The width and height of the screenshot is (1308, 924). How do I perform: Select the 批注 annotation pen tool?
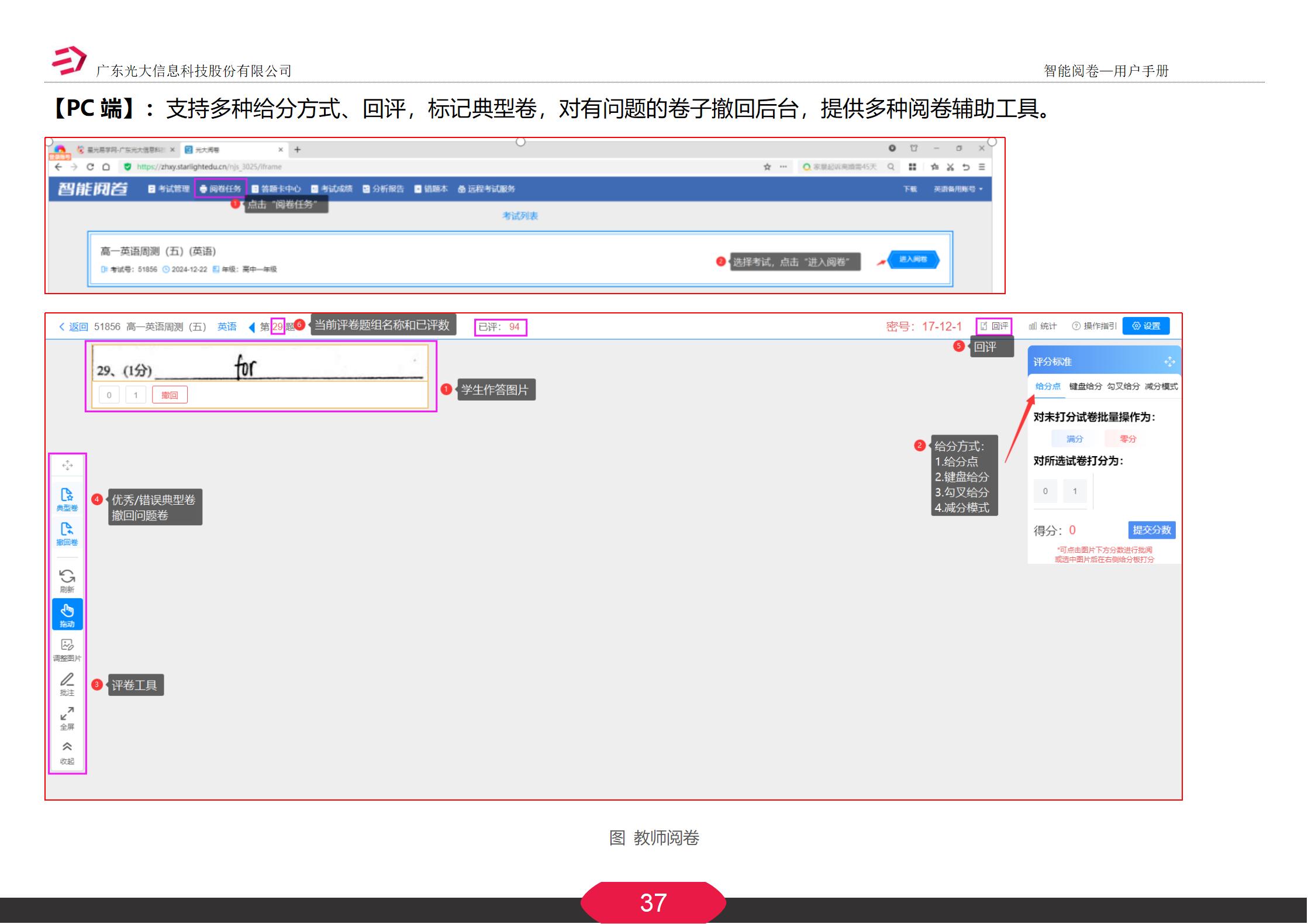[x=67, y=684]
